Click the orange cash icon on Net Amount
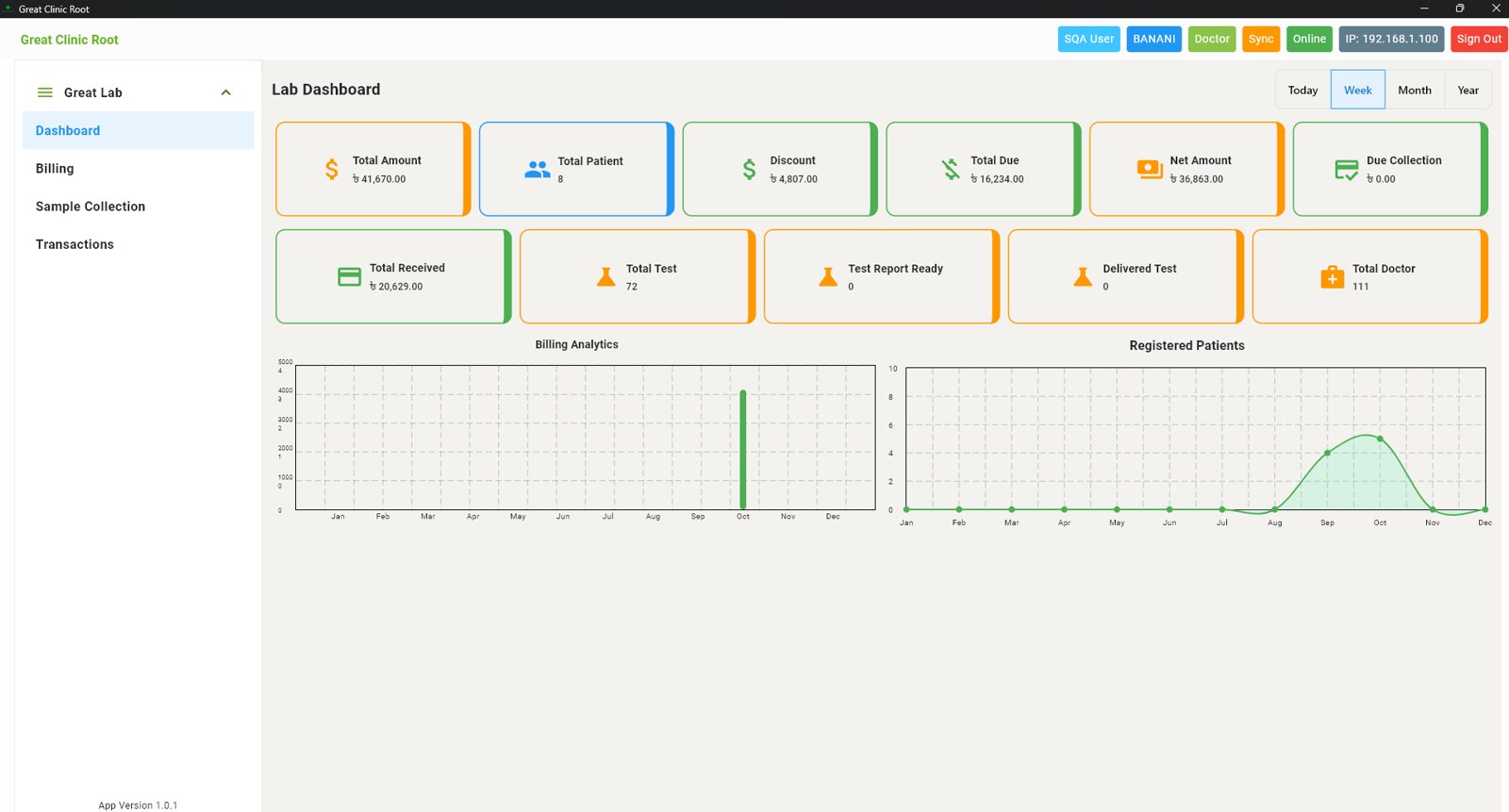Screen dimensions: 1509x812 [1150, 170]
